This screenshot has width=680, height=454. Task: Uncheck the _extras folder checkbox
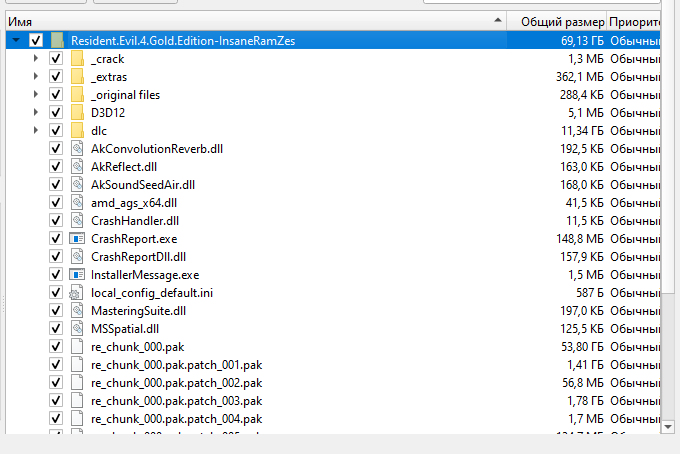click(x=56, y=77)
